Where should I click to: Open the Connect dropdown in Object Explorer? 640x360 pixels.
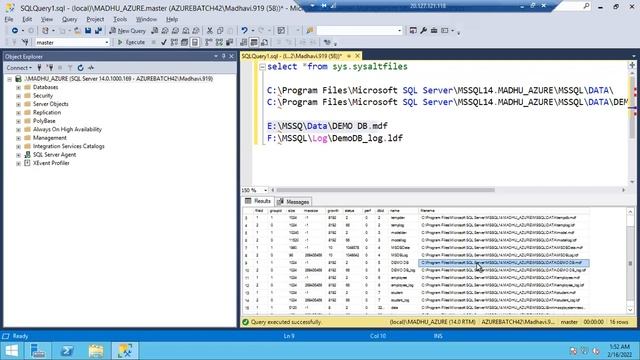click(19, 68)
